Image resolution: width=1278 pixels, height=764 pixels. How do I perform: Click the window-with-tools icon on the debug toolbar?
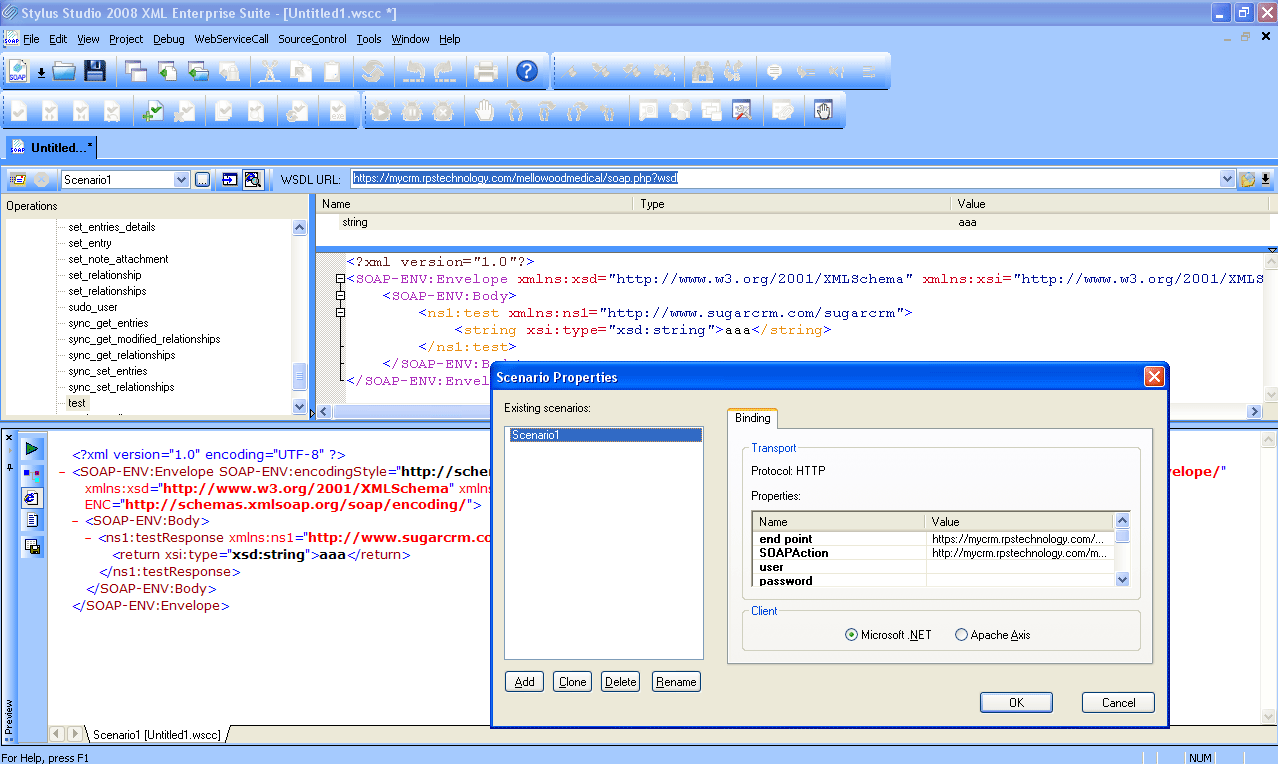(742, 111)
